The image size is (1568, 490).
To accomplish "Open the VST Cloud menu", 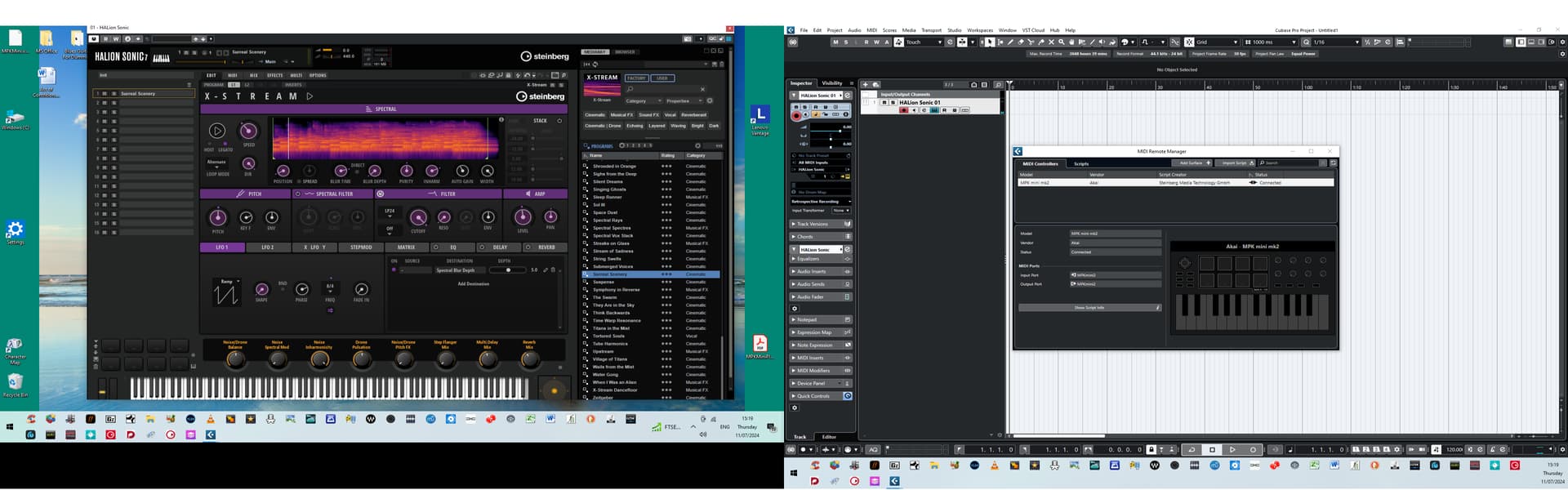I will [1033, 30].
